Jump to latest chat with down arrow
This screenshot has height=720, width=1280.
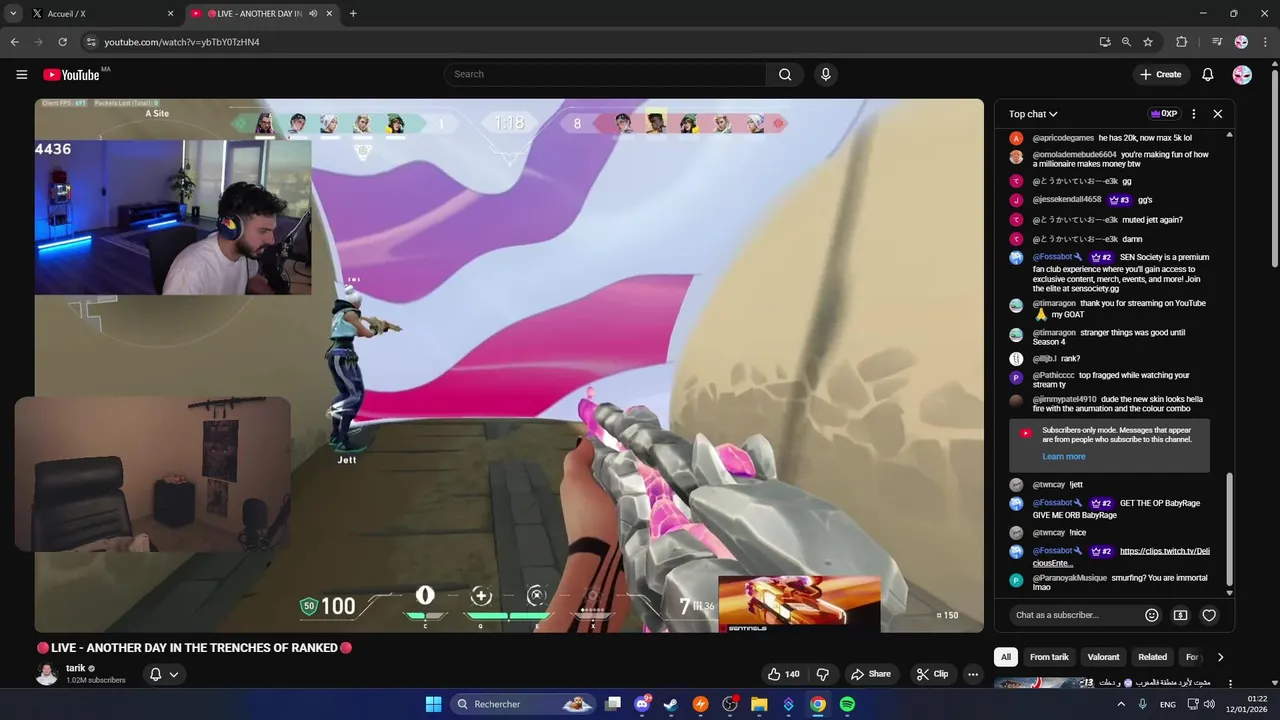1230,593
